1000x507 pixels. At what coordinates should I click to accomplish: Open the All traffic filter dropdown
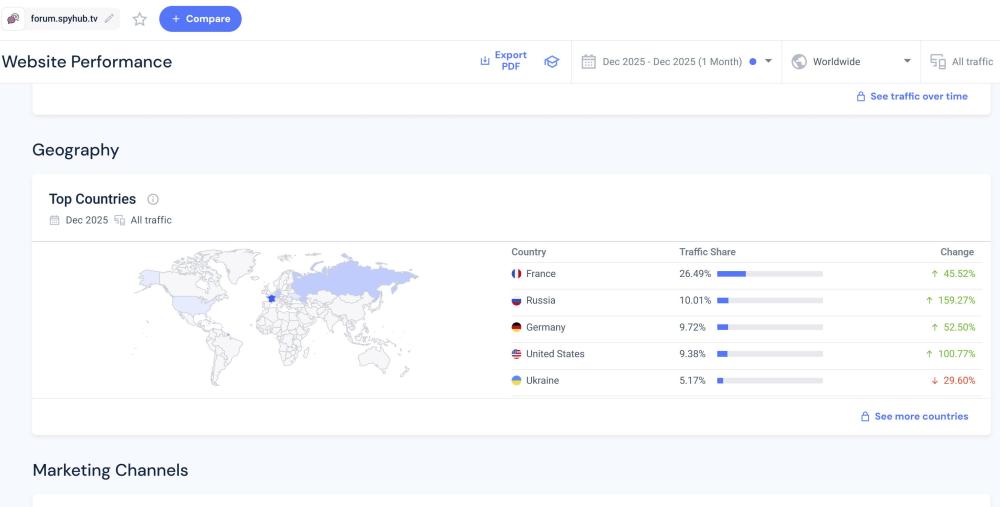pos(962,62)
